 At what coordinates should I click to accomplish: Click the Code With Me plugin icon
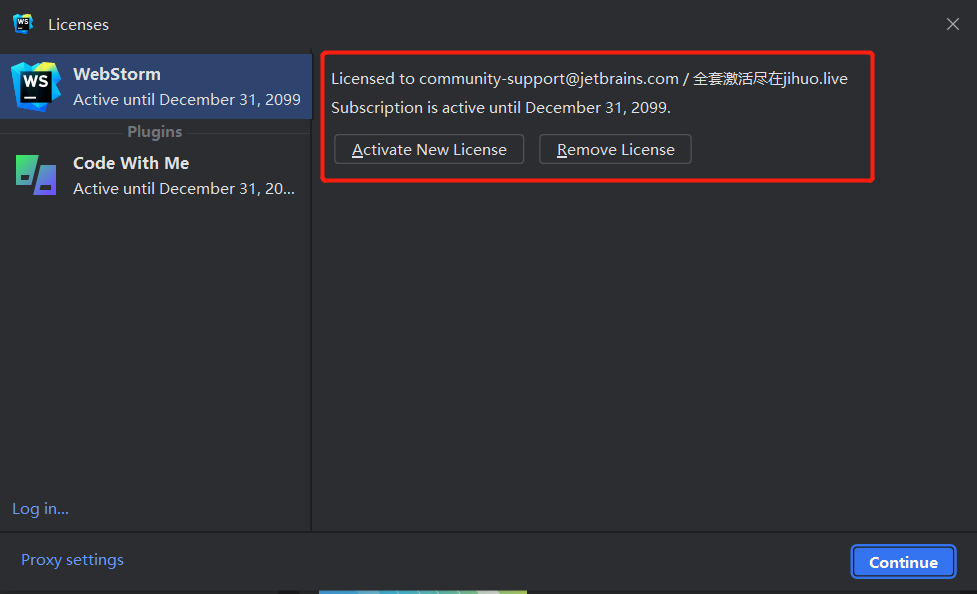pos(36,175)
